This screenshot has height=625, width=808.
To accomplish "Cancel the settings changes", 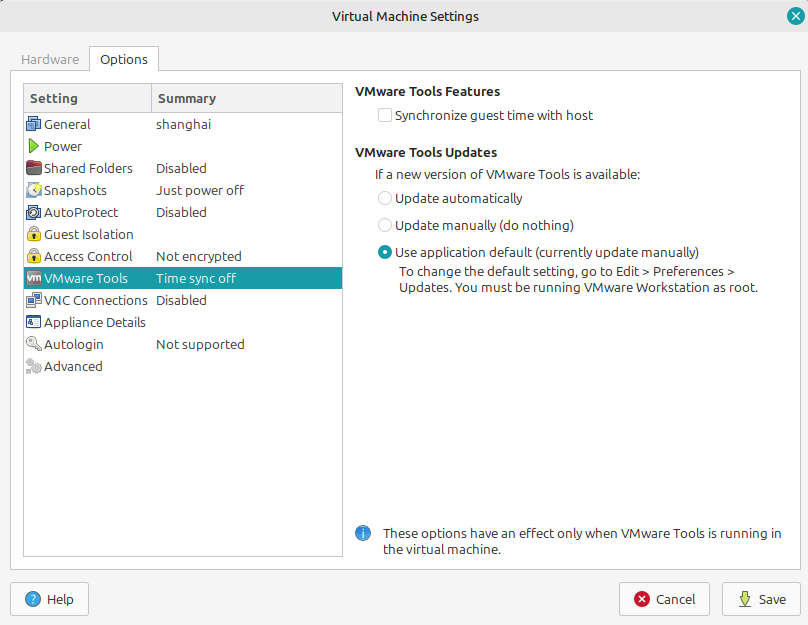I will coord(664,599).
